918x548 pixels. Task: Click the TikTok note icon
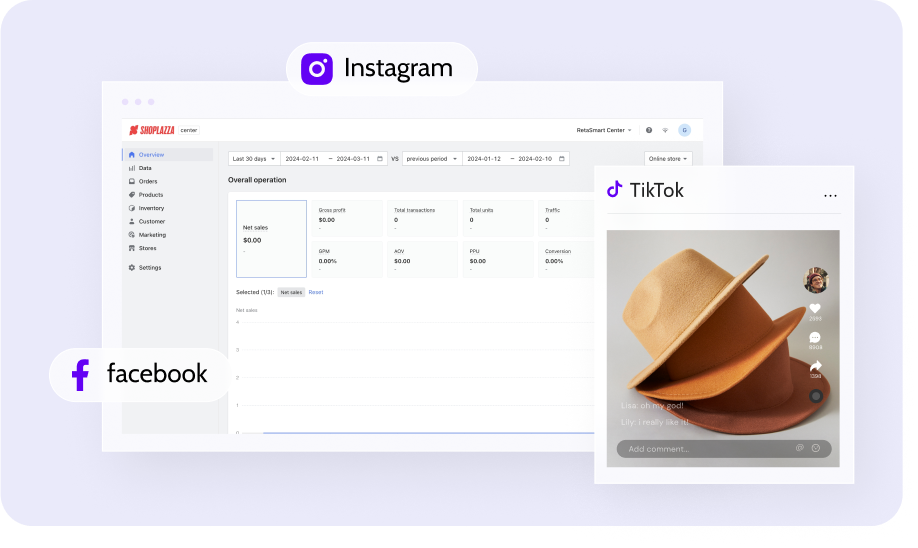pos(614,189)
